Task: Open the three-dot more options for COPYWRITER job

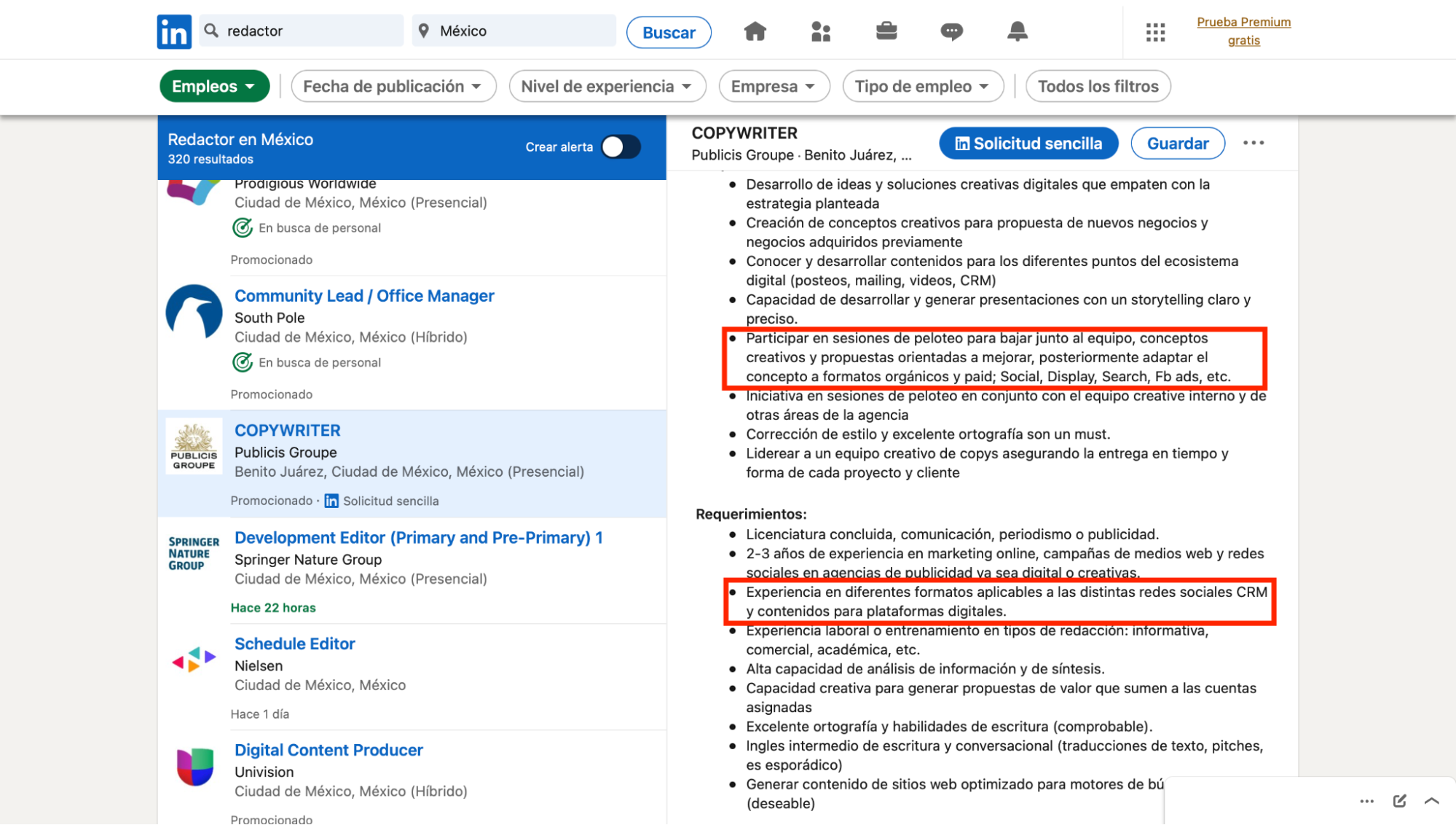Action: coord(1254,143)
